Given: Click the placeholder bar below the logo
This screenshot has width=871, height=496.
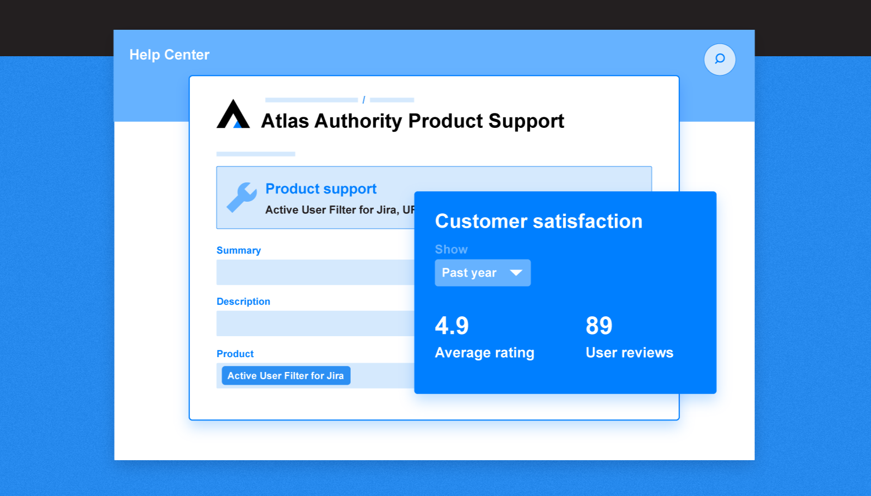Looking at the screenshot, I should (x=255, y=154).
